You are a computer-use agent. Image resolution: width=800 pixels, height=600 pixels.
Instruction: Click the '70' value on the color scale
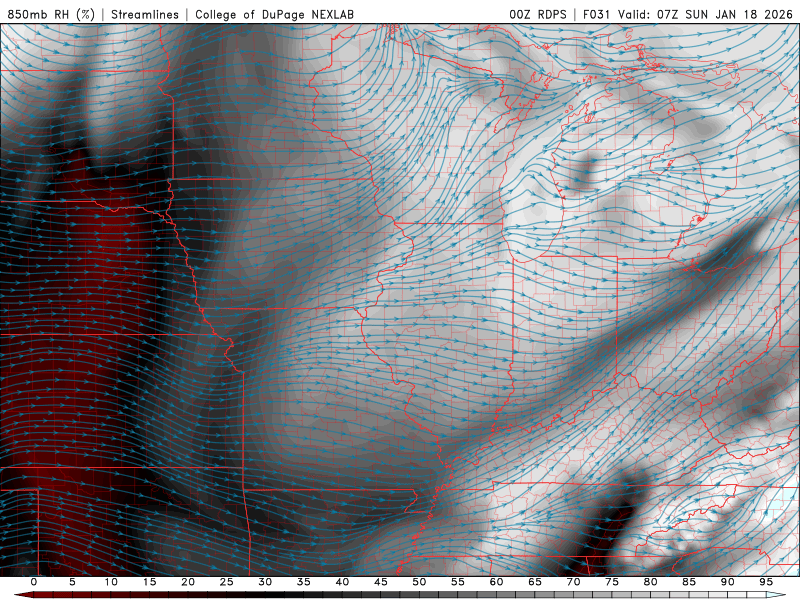coord(573,582)
